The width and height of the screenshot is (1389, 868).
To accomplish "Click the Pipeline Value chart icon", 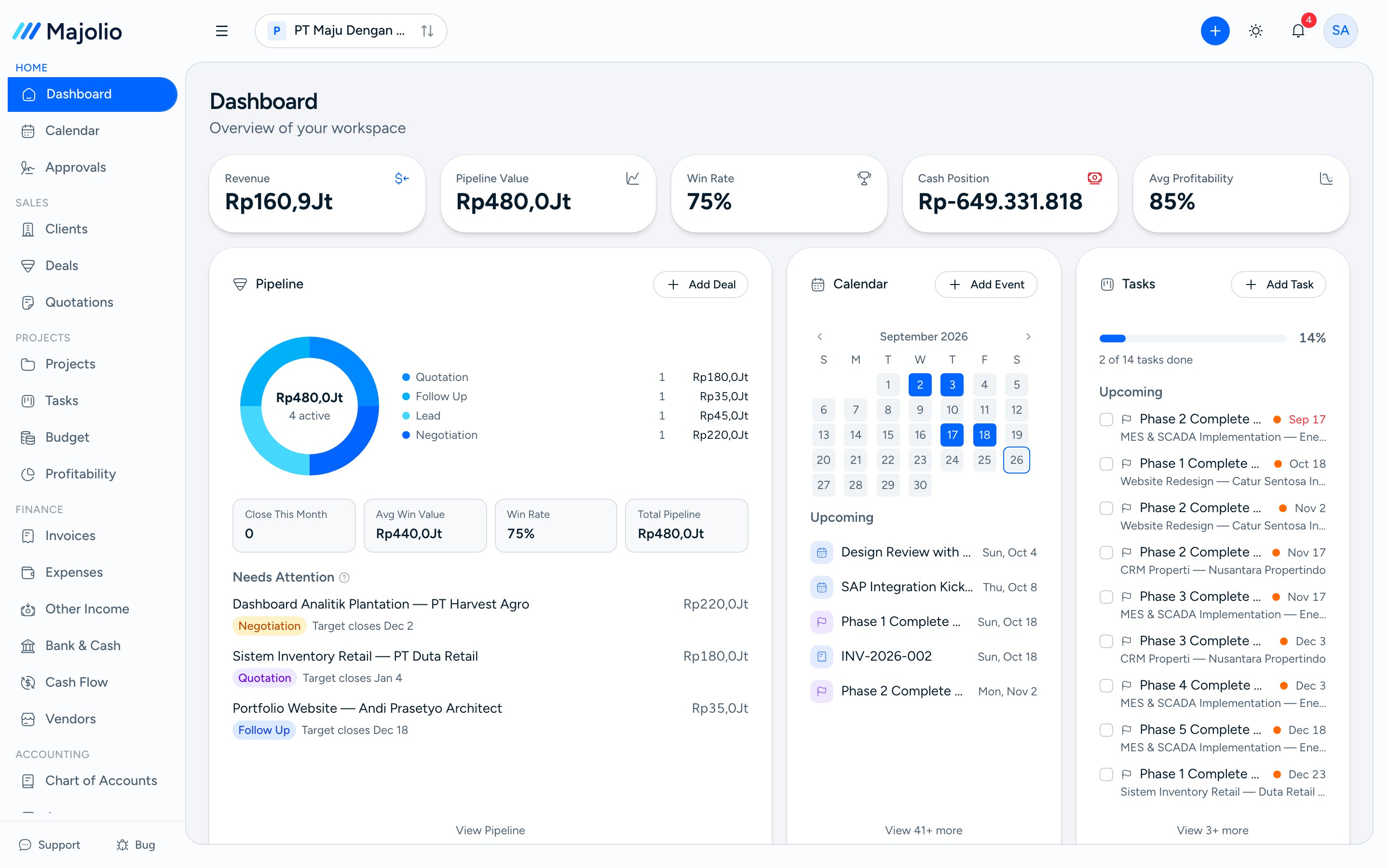I will (x=632, y=178).
